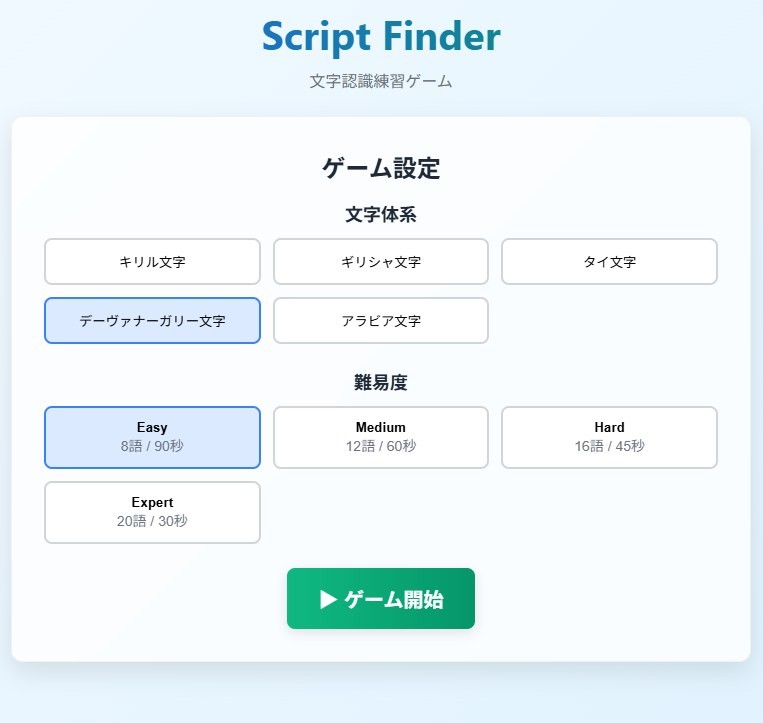This screenshot has height=723, width=763.
Task: Click the 16語 / 45秒 description text
Action: 609,446
